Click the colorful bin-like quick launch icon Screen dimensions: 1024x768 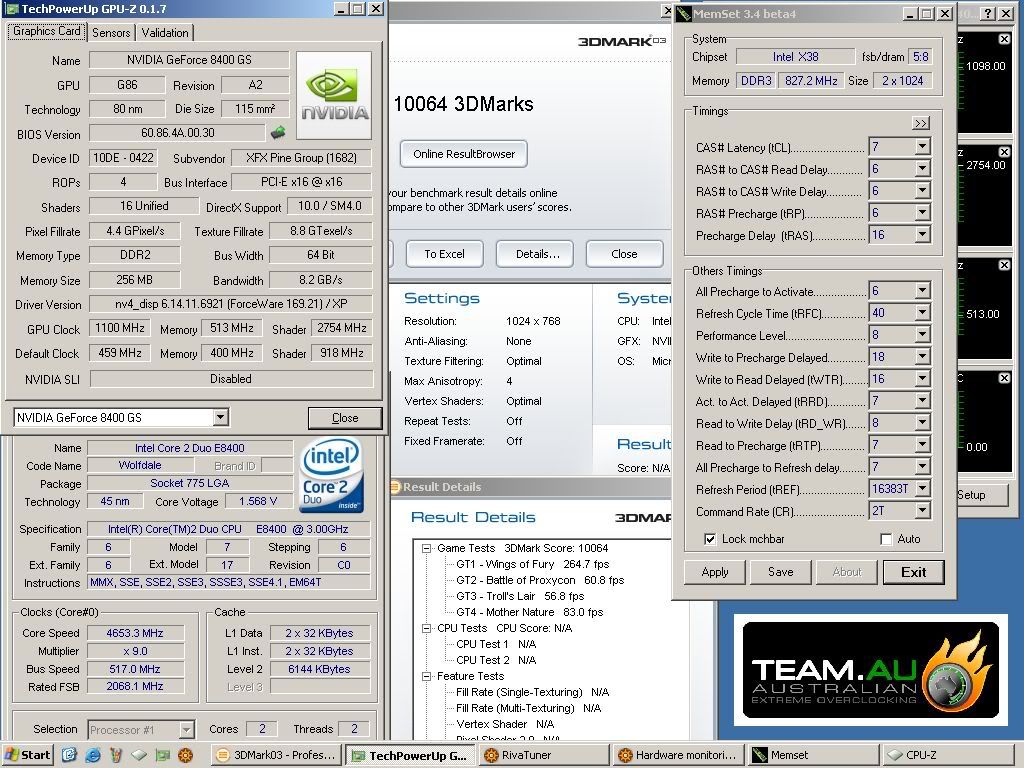pyautogui.click(x=116, y=755)
